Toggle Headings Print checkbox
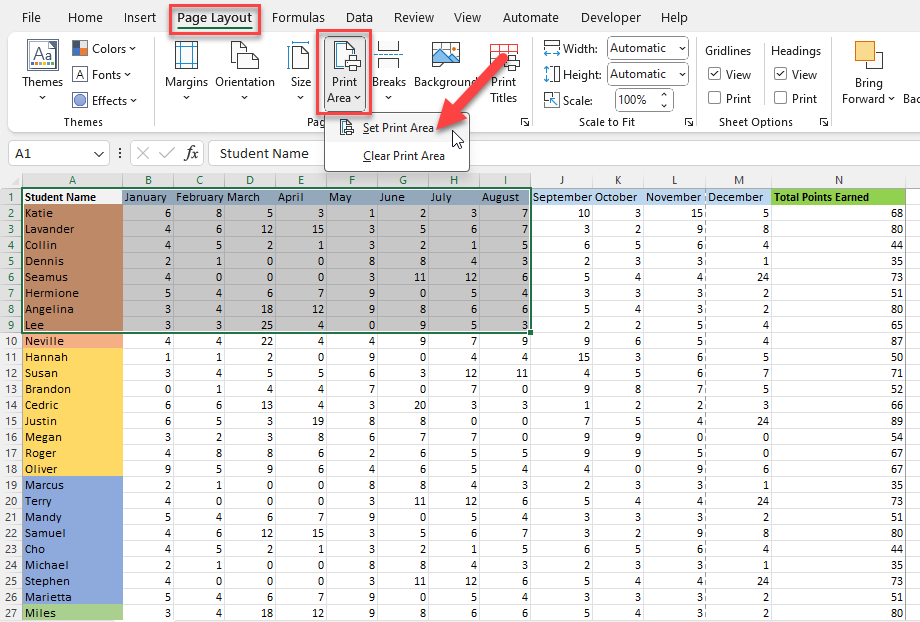This screenshot has width=920, height=622. 780,98
